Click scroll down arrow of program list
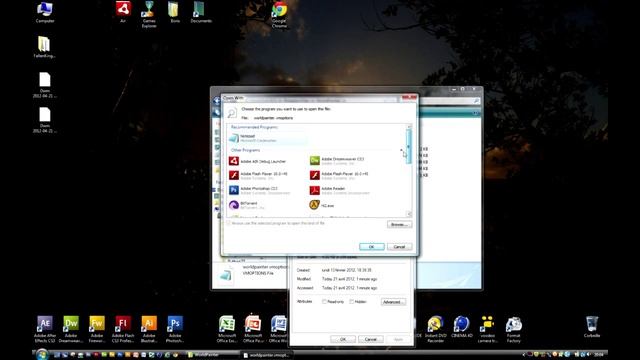 (x=409, y=214)
